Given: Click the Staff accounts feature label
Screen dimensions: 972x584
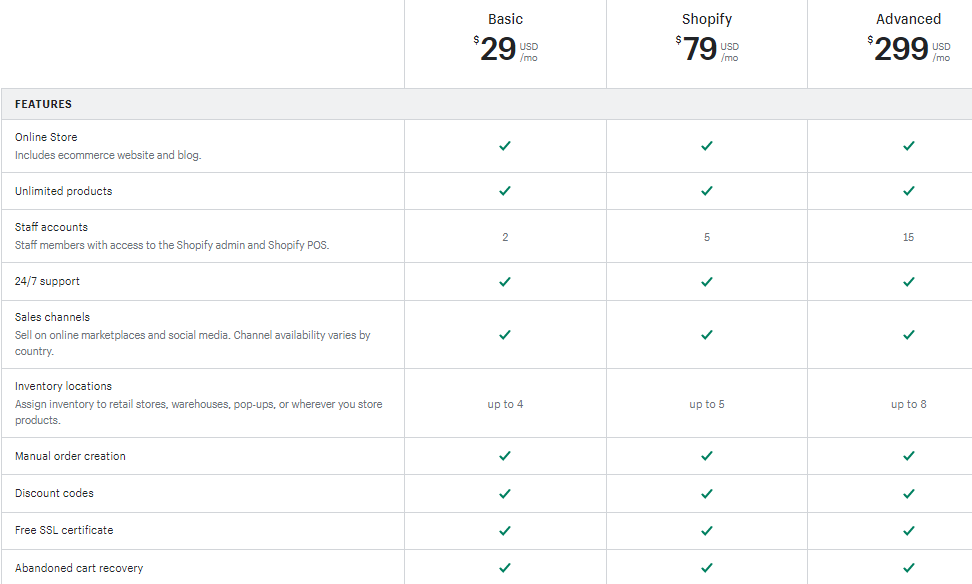Looking at the screenshot, I should 51,227.
